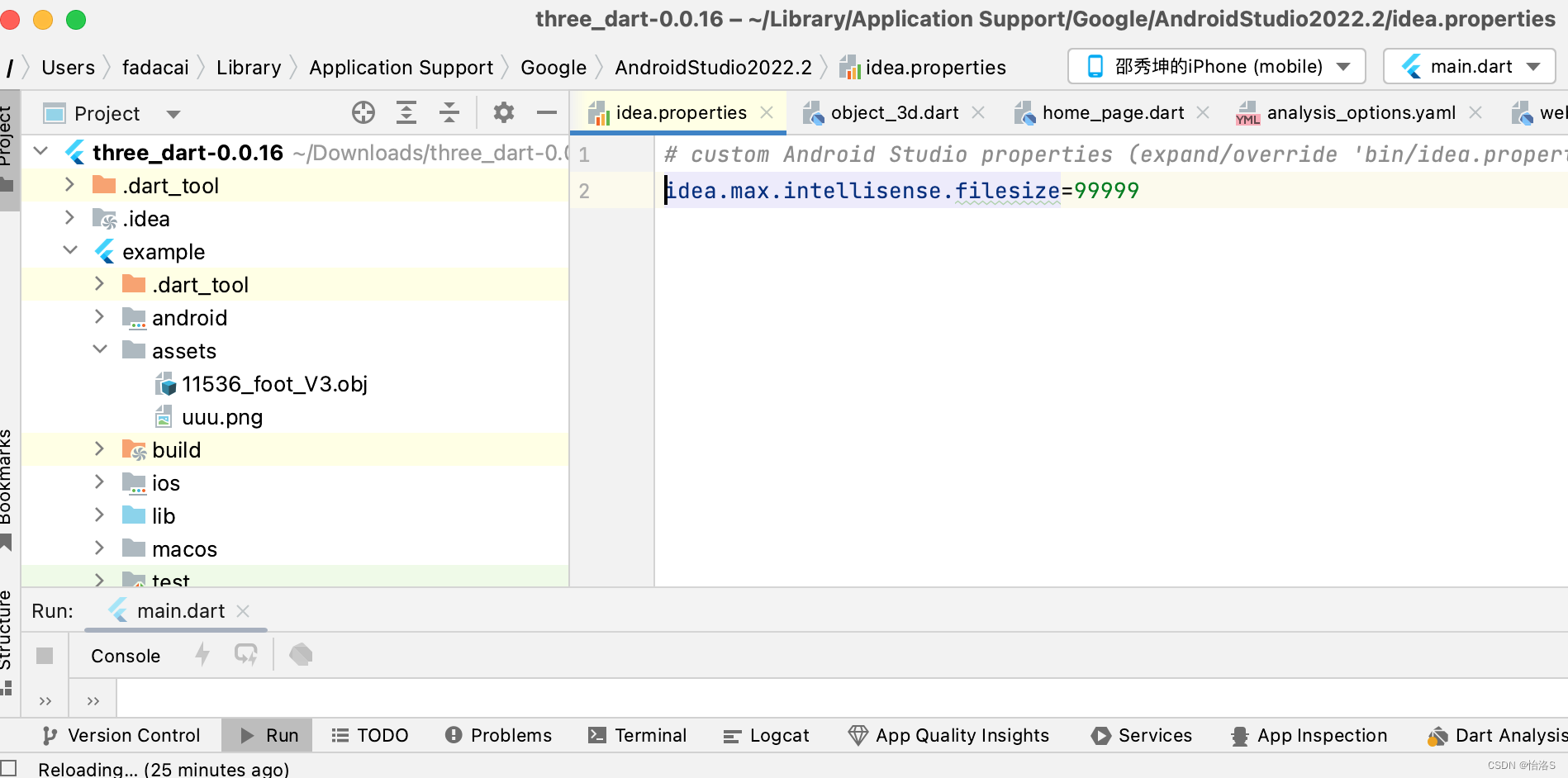The height and width of the screenshot is (778, 1568).
Task: Click Reloading status bar message
Action: pyautogui.click(x=164, y=768)
